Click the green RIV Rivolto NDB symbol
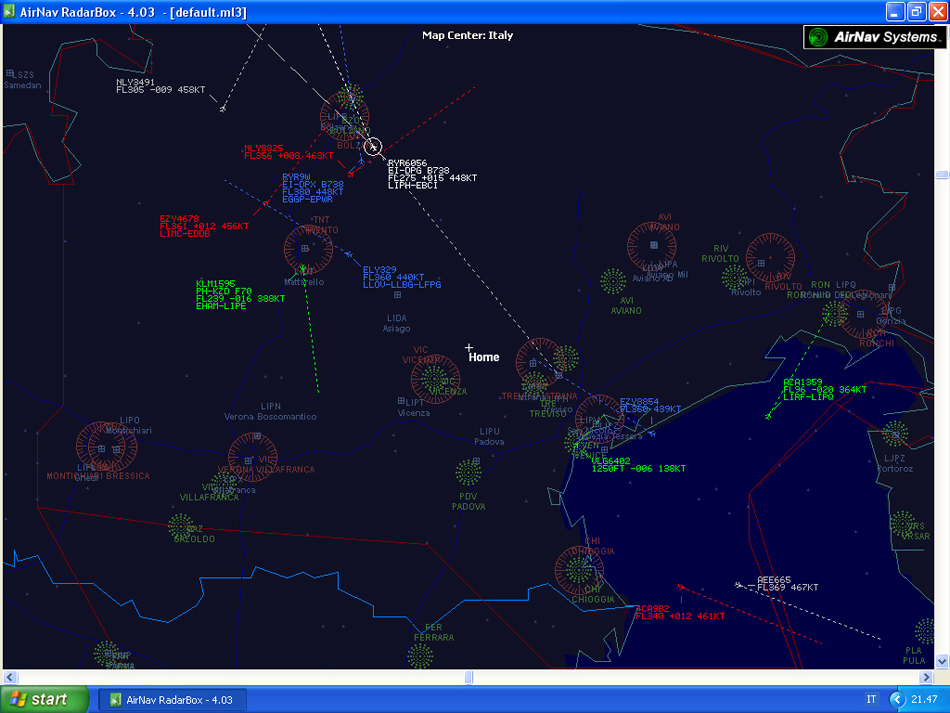Image resolution: width=950 pixels, height=713 pixels. (735, 277)
